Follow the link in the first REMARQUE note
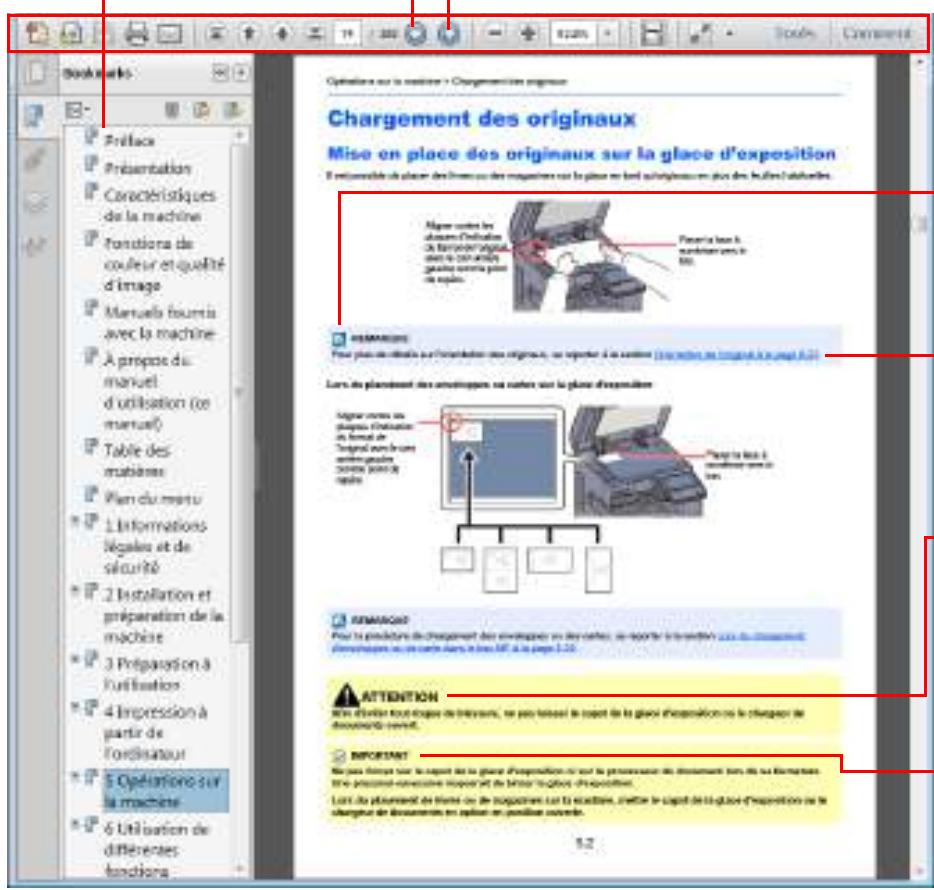The height and width of the screenshot is (890, 934). [736, 355]
